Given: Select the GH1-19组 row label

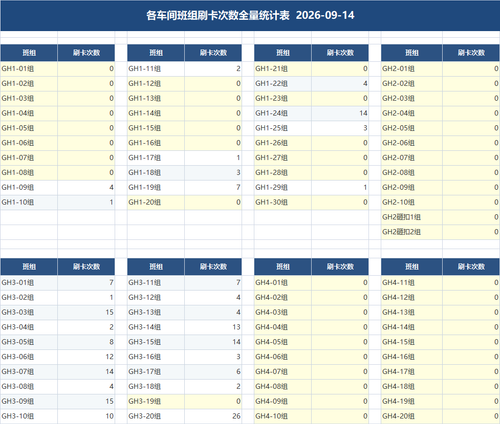Looking at the screenshot, I should [x=156, y=187].
